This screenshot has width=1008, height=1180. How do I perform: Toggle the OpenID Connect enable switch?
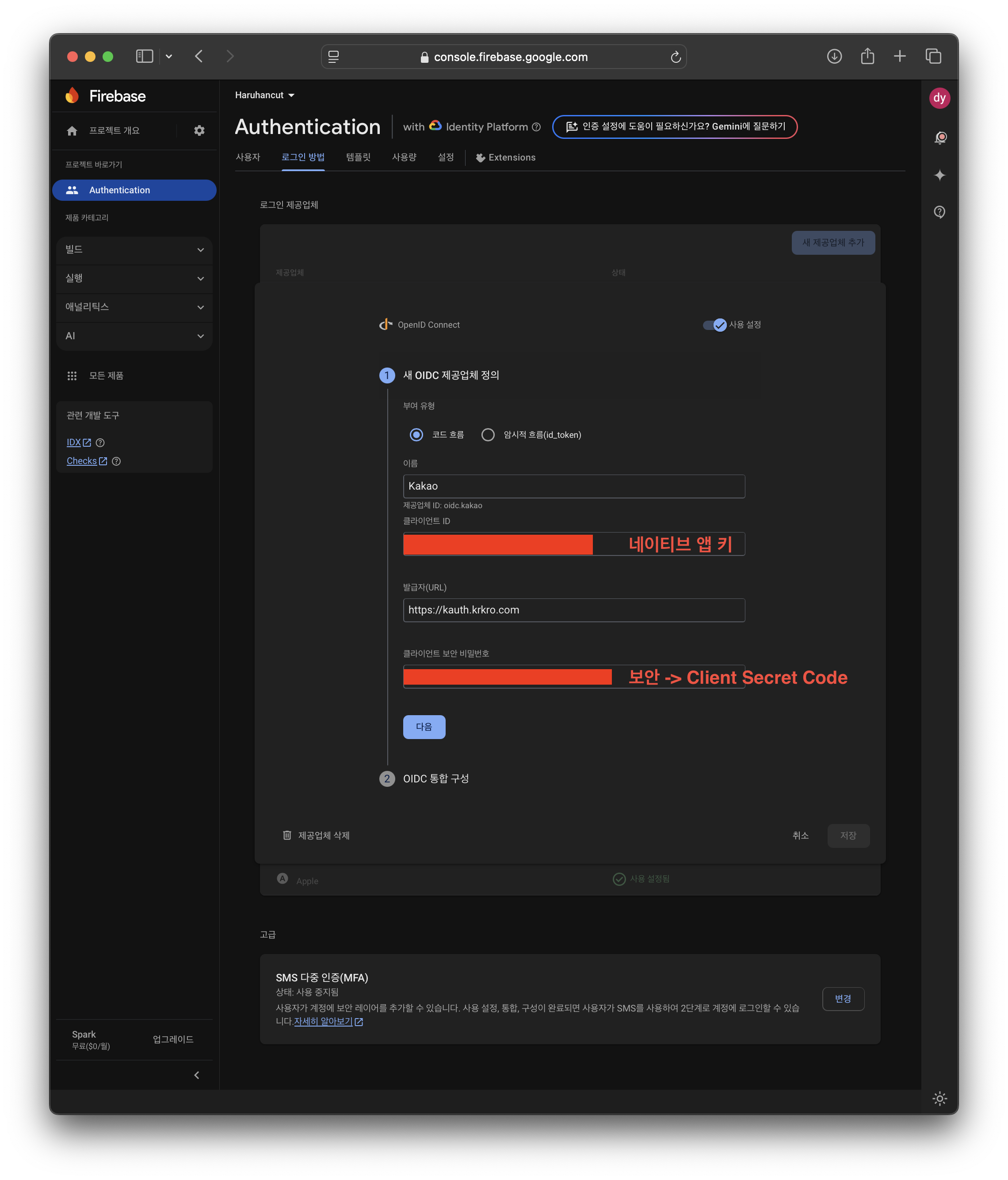pyautogui.click(x=714, y=325)
